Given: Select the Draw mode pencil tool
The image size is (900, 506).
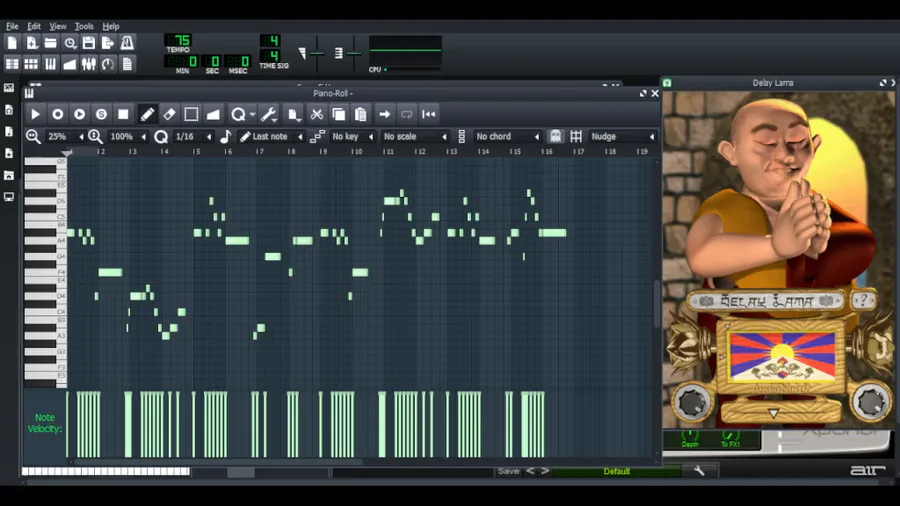Looking at the screenshot, I should coord(147,114).
